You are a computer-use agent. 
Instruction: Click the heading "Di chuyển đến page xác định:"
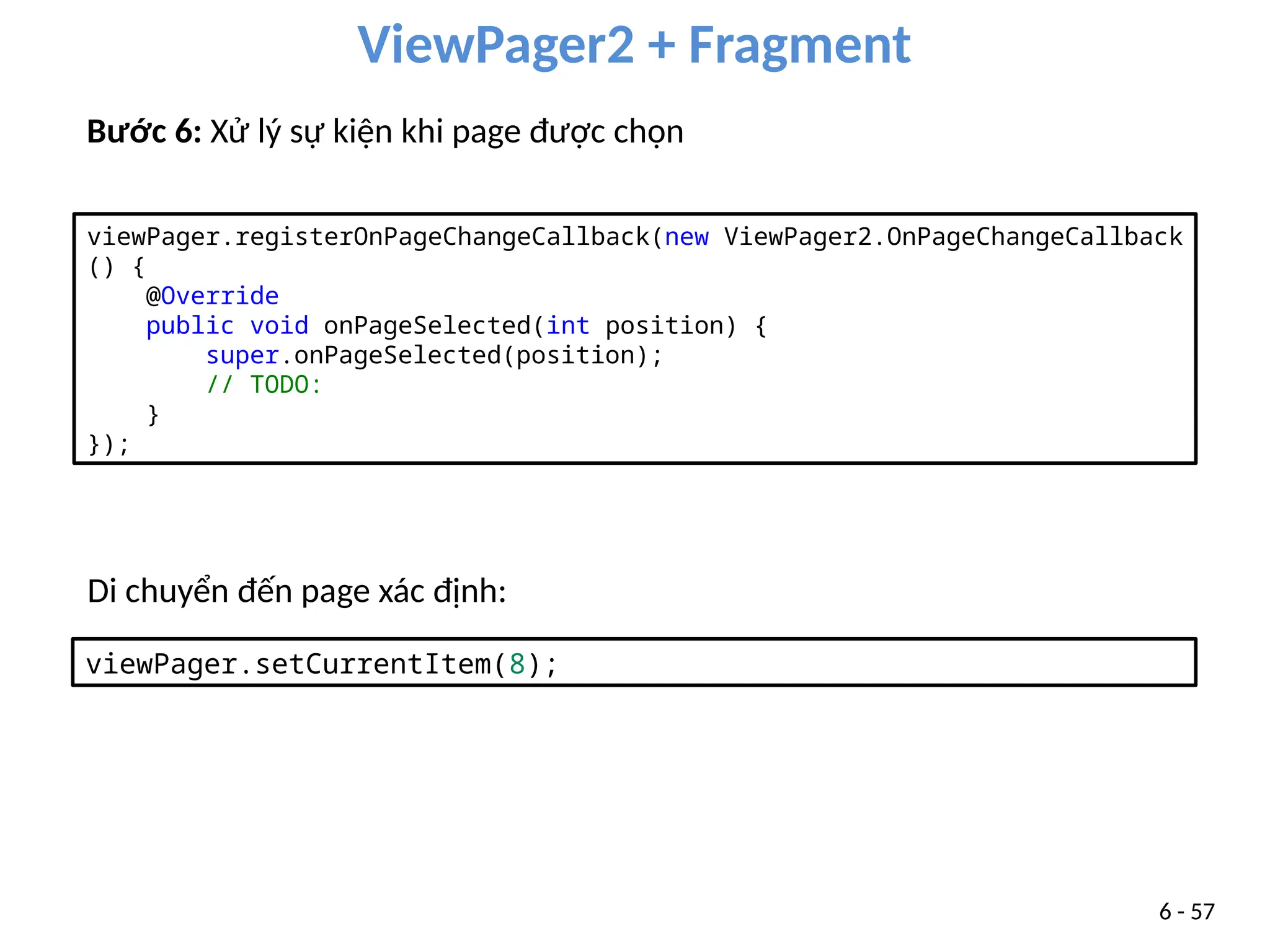296,592
